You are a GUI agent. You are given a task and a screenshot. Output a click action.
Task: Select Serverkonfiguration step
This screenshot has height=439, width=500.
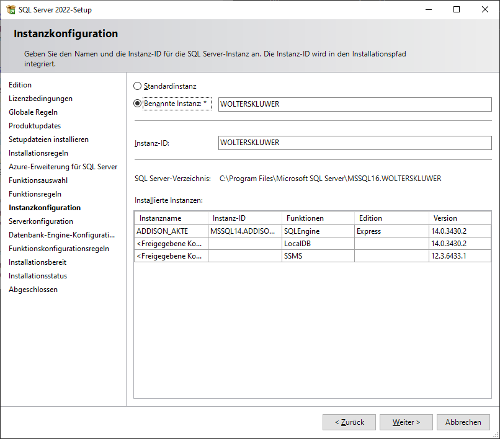[x=41, y=221]
